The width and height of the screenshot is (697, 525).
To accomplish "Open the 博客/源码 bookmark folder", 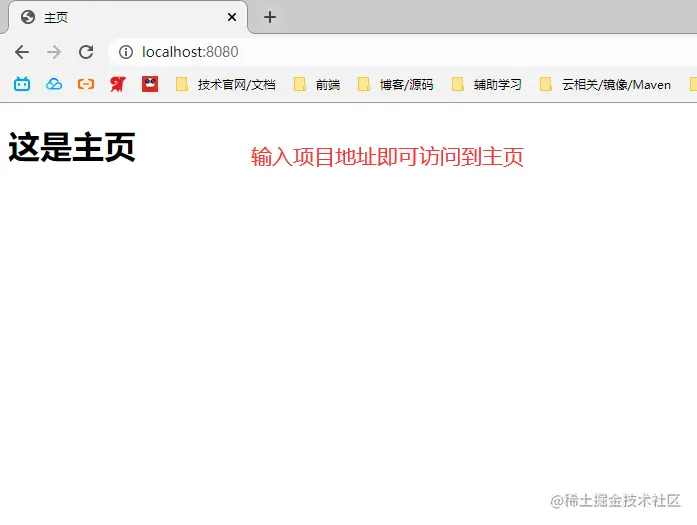I will 396,84.
